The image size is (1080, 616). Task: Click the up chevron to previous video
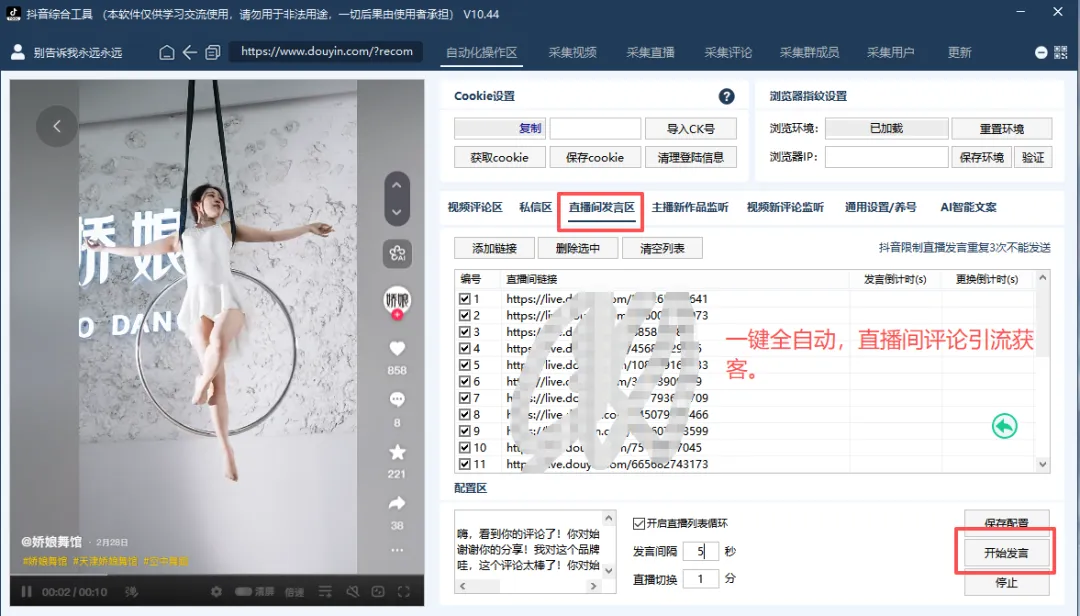coord(397,185)
